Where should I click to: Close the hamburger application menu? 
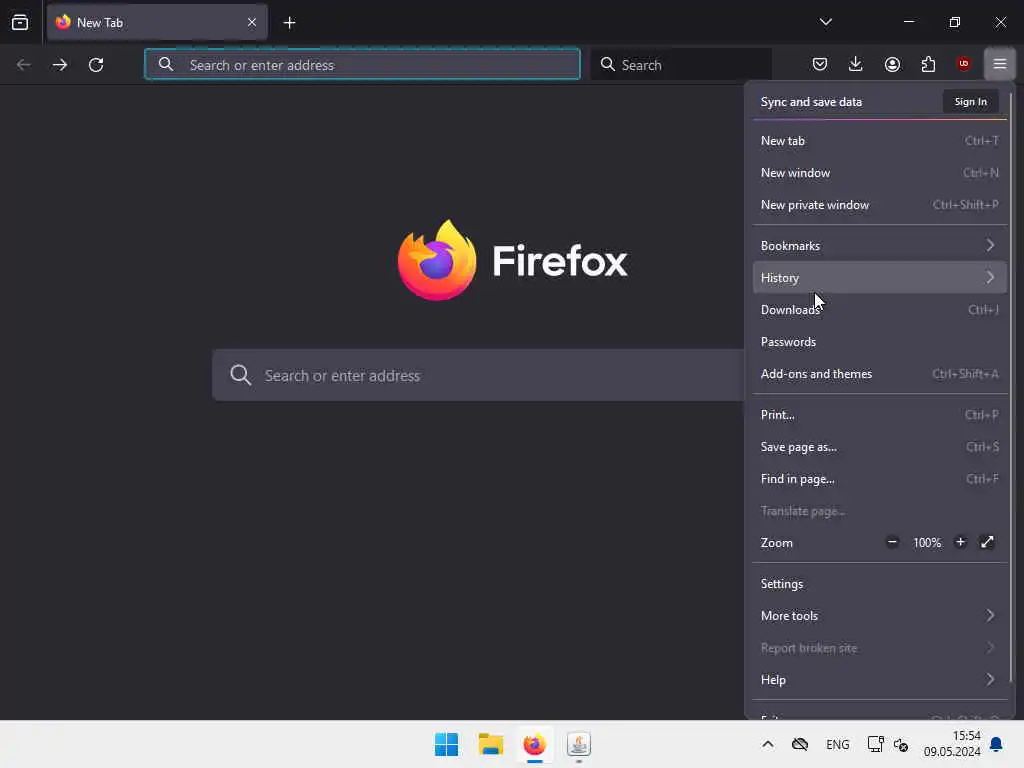(x=1000, y=64)
